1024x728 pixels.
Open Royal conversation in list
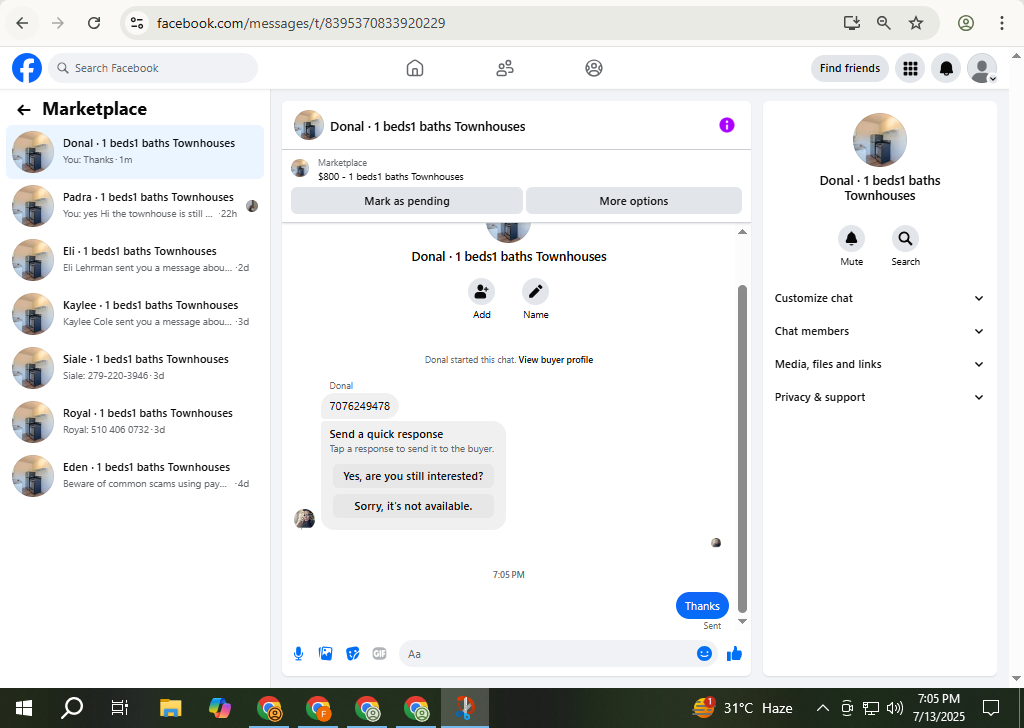click(135, 422)
